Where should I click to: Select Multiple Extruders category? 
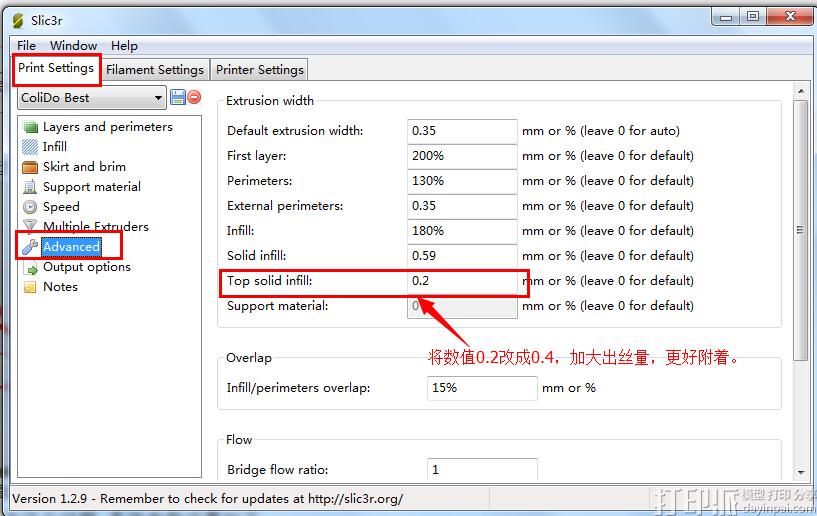click(x=96, y=227)
